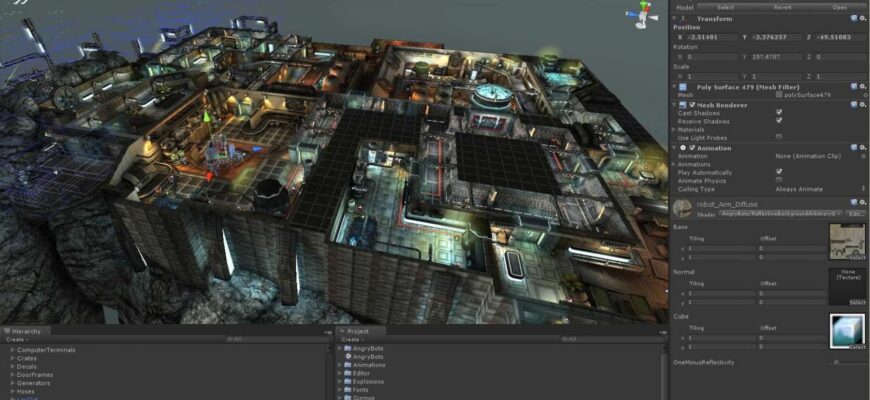The image size is (870, 400).
Task: Click the AngryBots scene file icon
Action: 348,357
